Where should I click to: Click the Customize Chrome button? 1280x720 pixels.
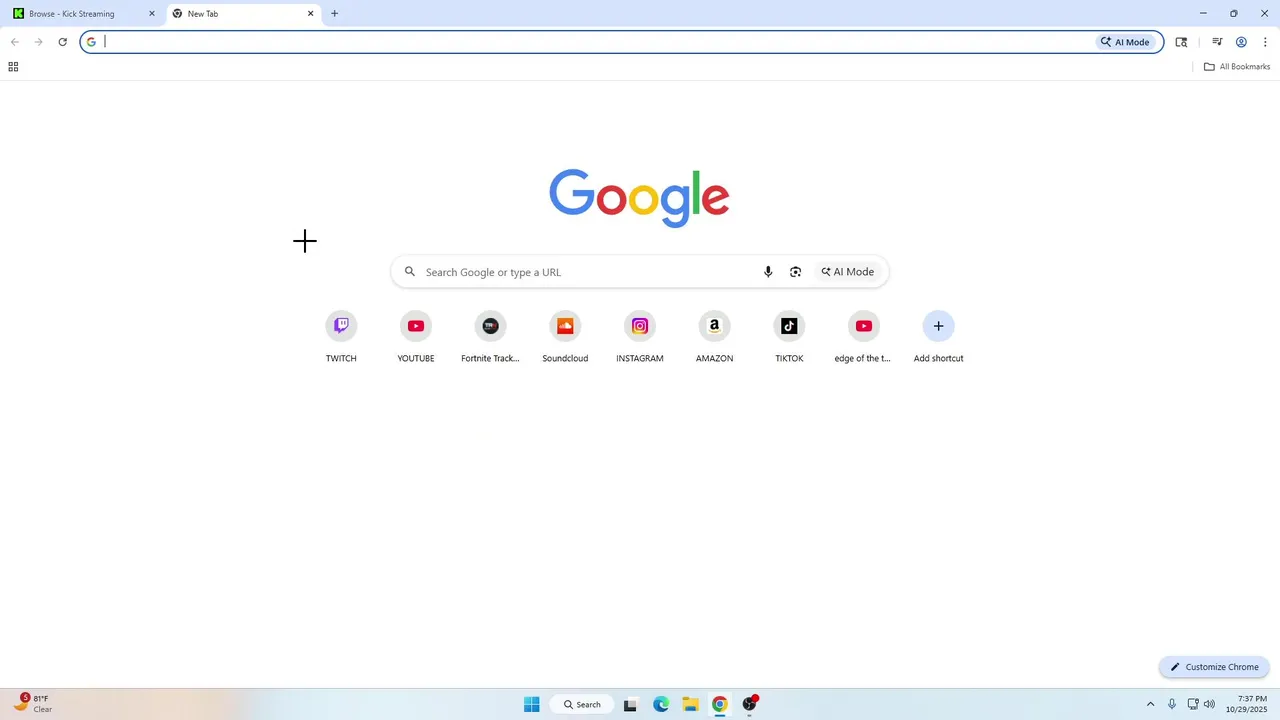coord(1214,667)
